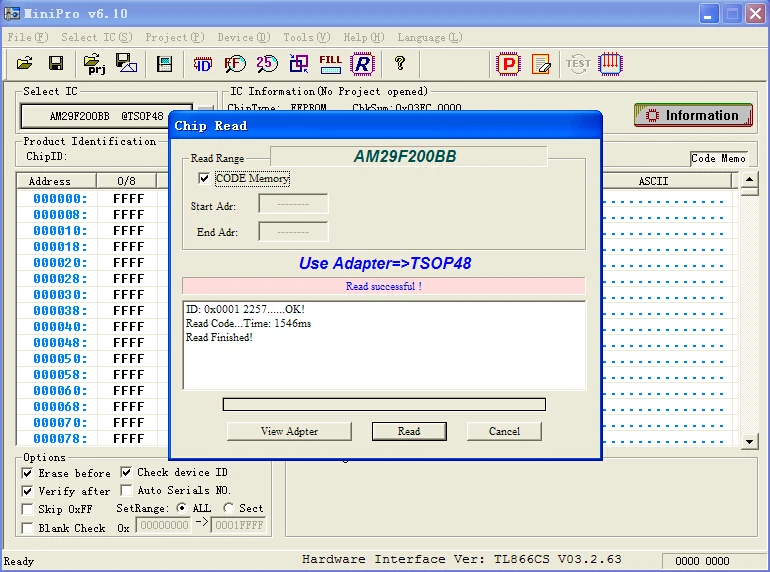
Task: Click the IC chip select toolbar icon
Action: [164, 64]
